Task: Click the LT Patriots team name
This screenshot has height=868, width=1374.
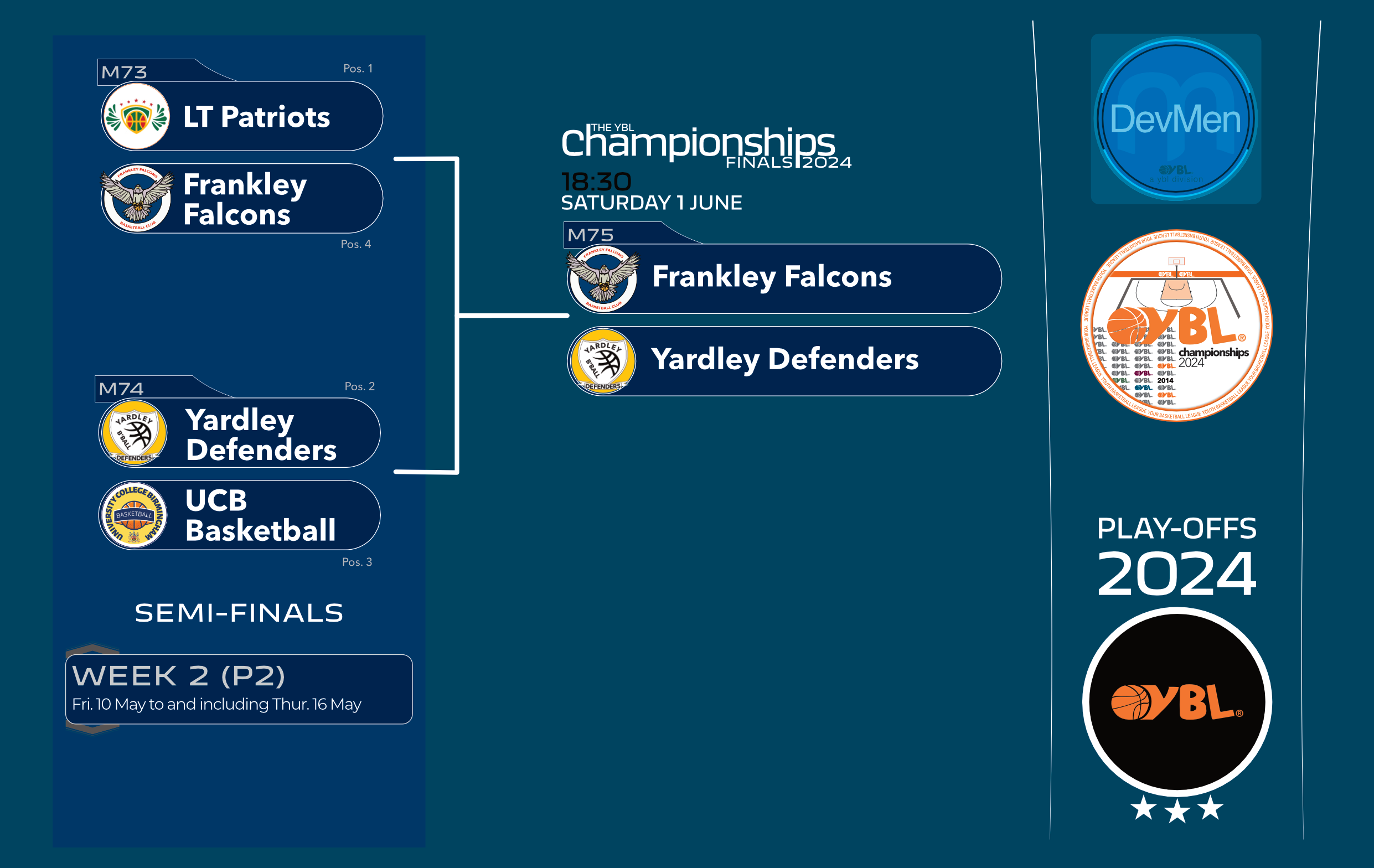Action: [256, 117]
